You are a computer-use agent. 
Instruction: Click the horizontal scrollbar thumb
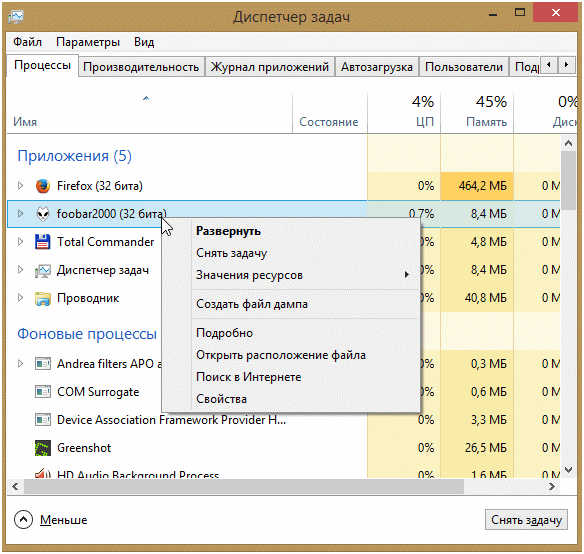click(244, 486)
